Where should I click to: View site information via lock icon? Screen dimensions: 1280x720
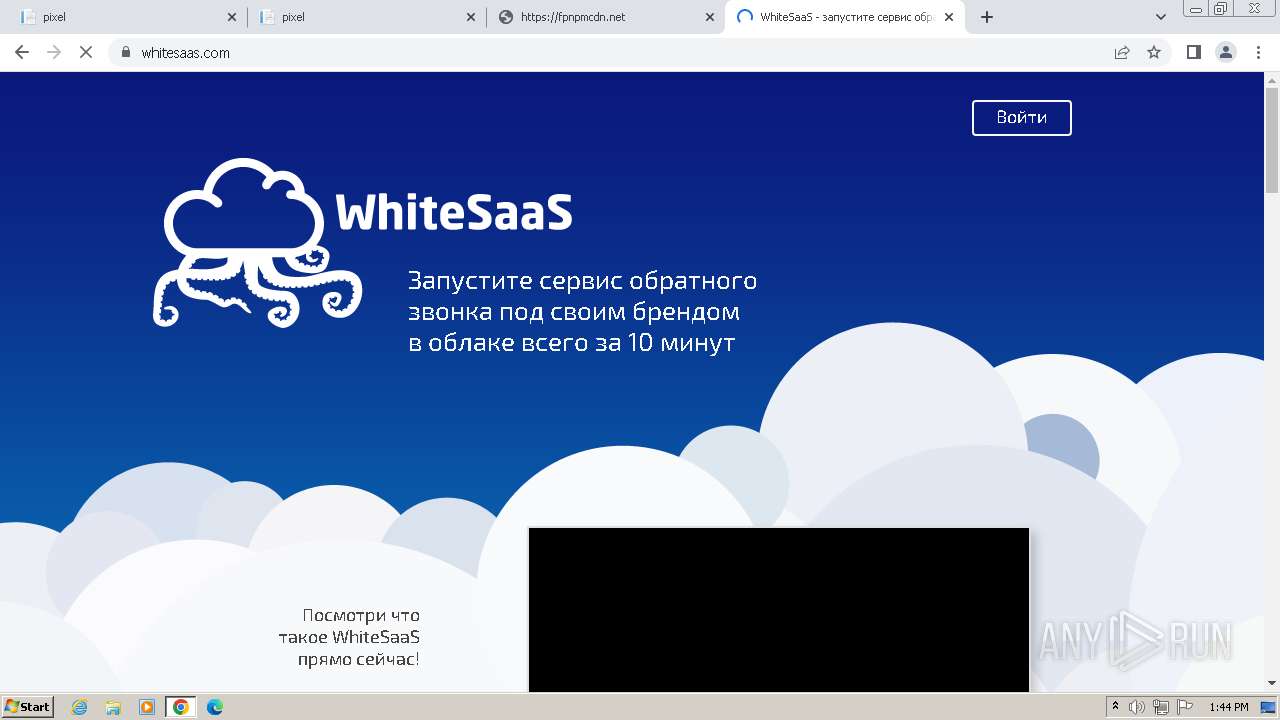126,52
